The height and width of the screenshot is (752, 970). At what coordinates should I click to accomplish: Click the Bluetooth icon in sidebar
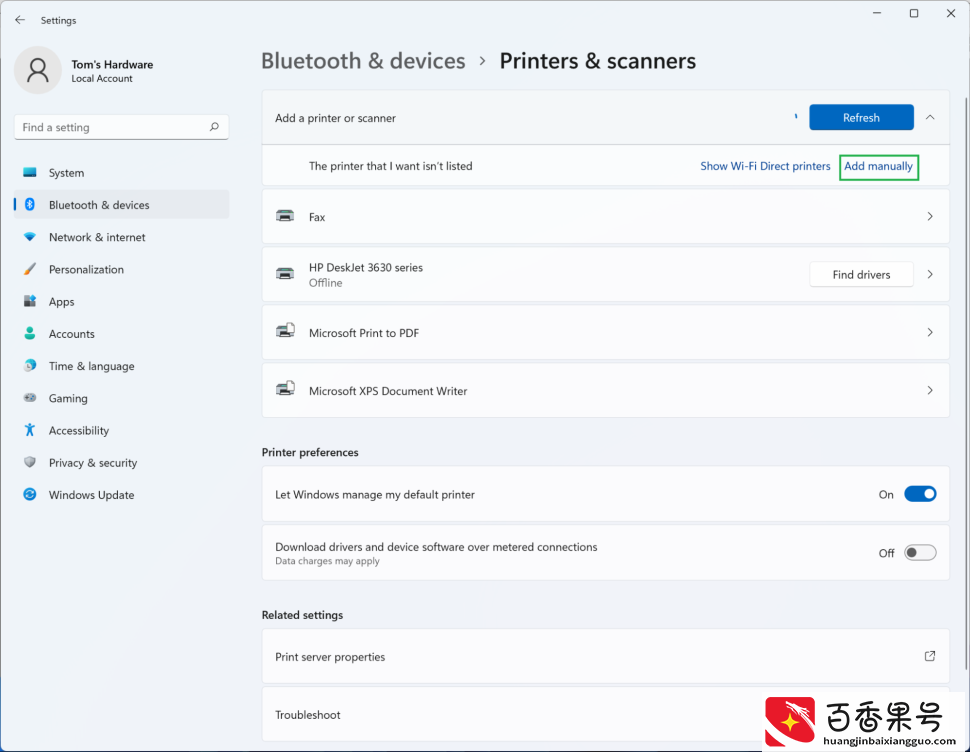pyautogui.click(x=30, y=205)
